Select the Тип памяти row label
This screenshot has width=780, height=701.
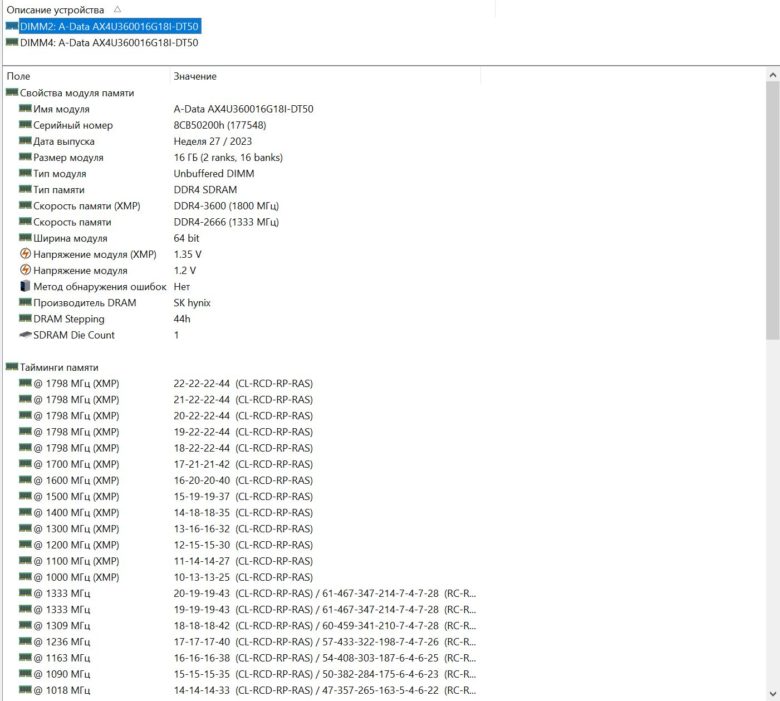pyautogui.click(x=59, y=190)
